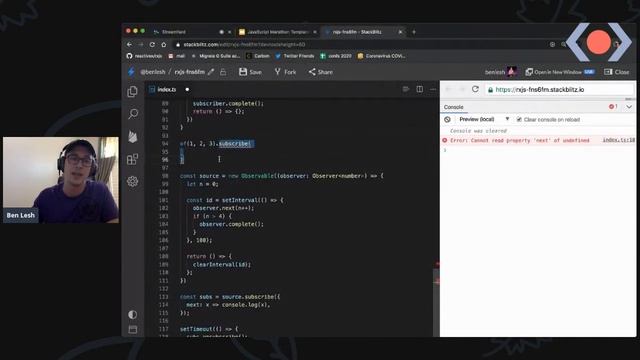Close the preview pane with Close button
The height and width of the screenshot is (360, 640).
pyautogui.click(x=617, y=72)
